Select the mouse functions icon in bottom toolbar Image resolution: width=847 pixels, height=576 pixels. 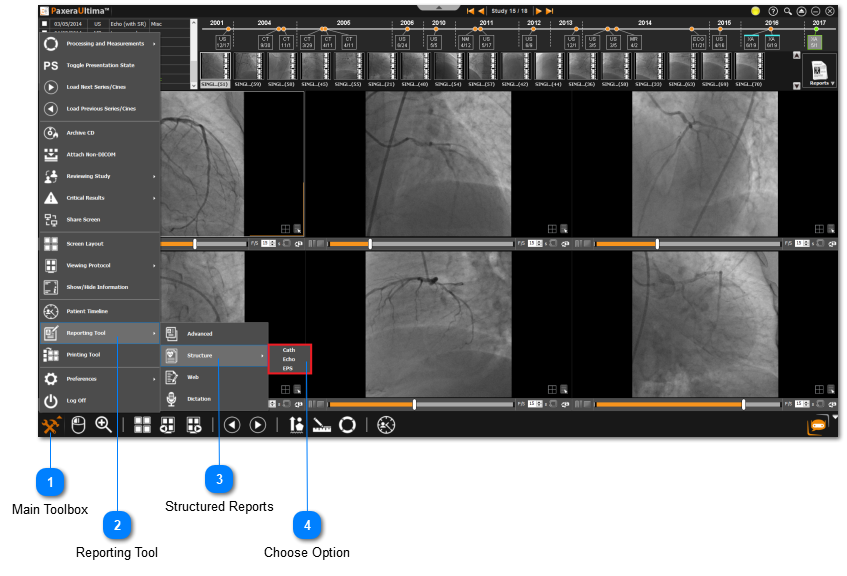click(76, 425)
